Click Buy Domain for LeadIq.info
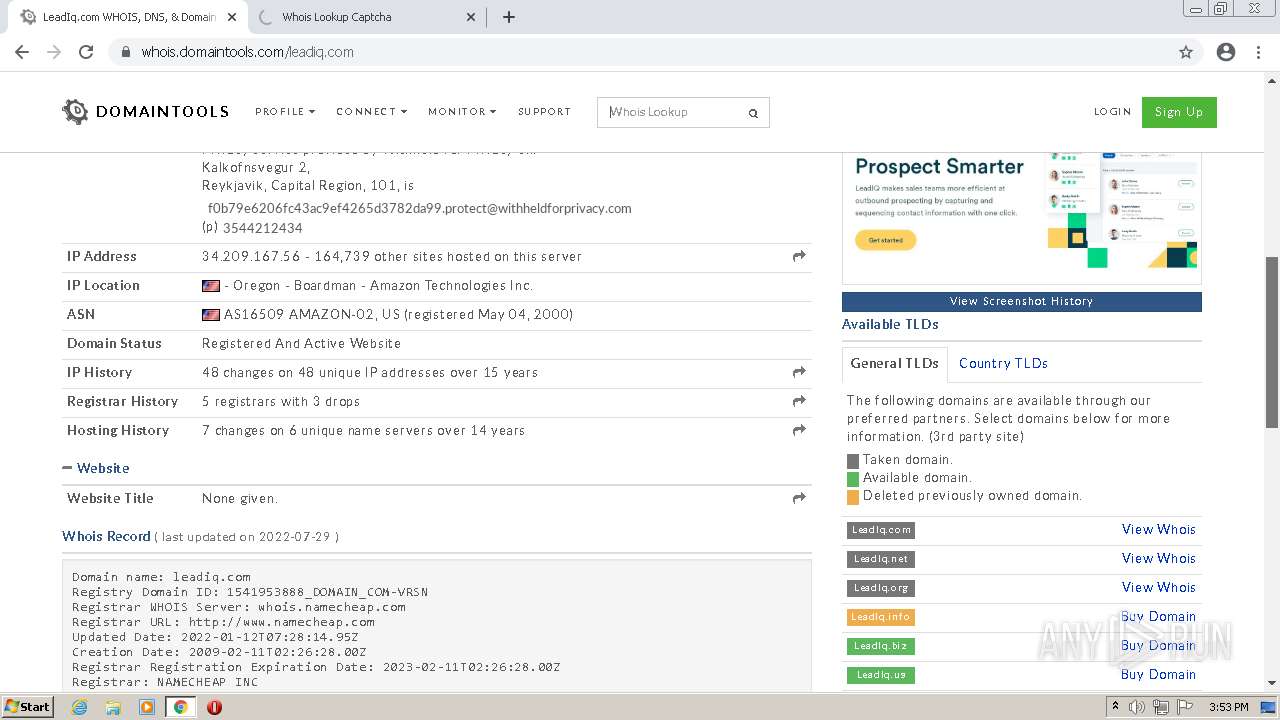 1158,617
